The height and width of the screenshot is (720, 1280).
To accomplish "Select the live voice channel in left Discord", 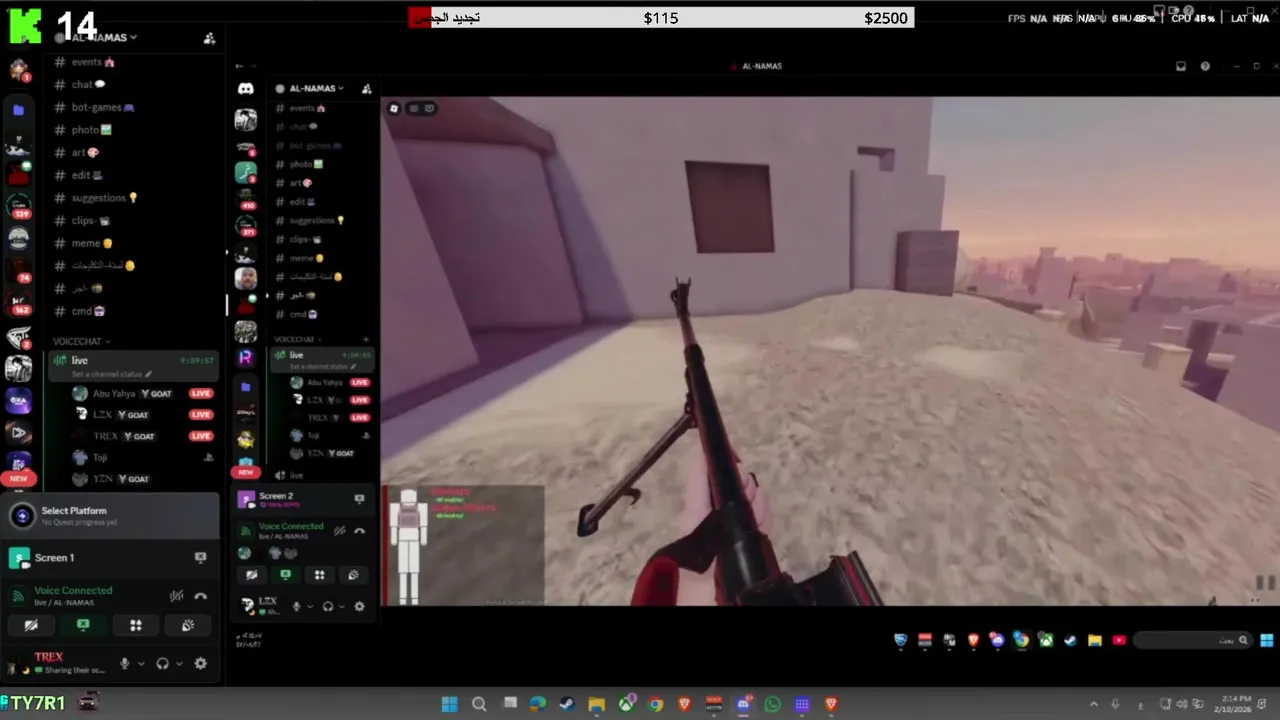I will click(132, 365).
